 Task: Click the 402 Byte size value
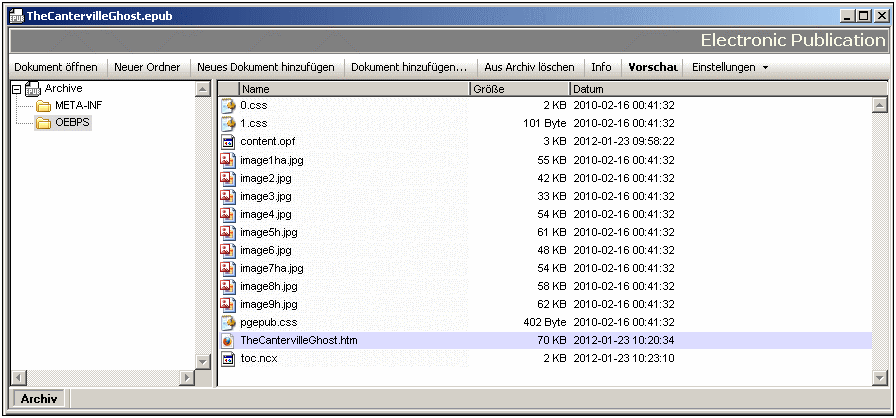click(x=545, y=322)
